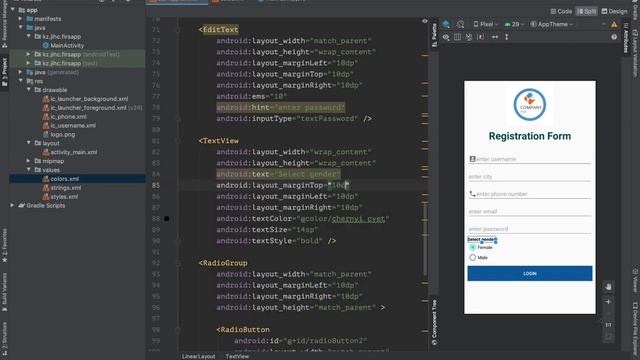Click the enter email field in preview
The image size is (640, 360).
click(x=530, y=211)
